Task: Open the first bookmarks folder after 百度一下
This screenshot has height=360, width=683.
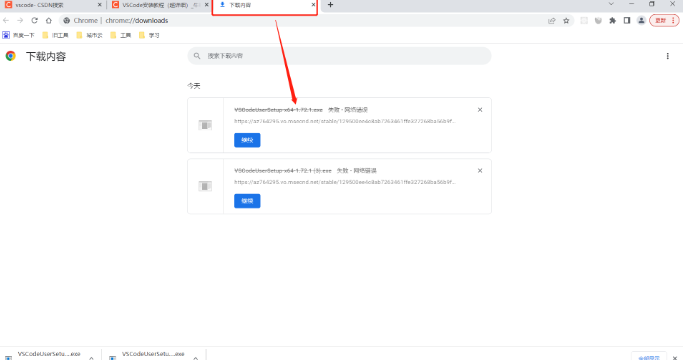Action: 55,35
